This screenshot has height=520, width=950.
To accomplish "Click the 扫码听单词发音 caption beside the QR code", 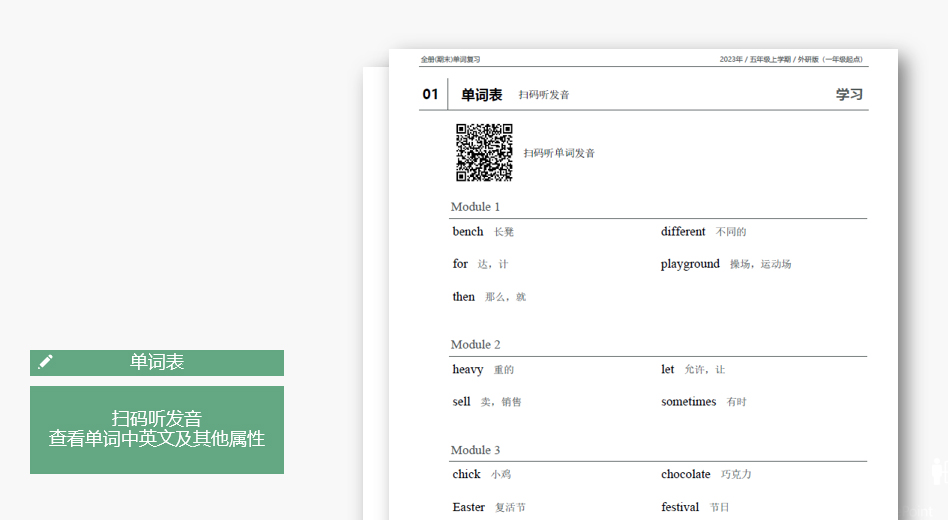I will tap(559, 153).
